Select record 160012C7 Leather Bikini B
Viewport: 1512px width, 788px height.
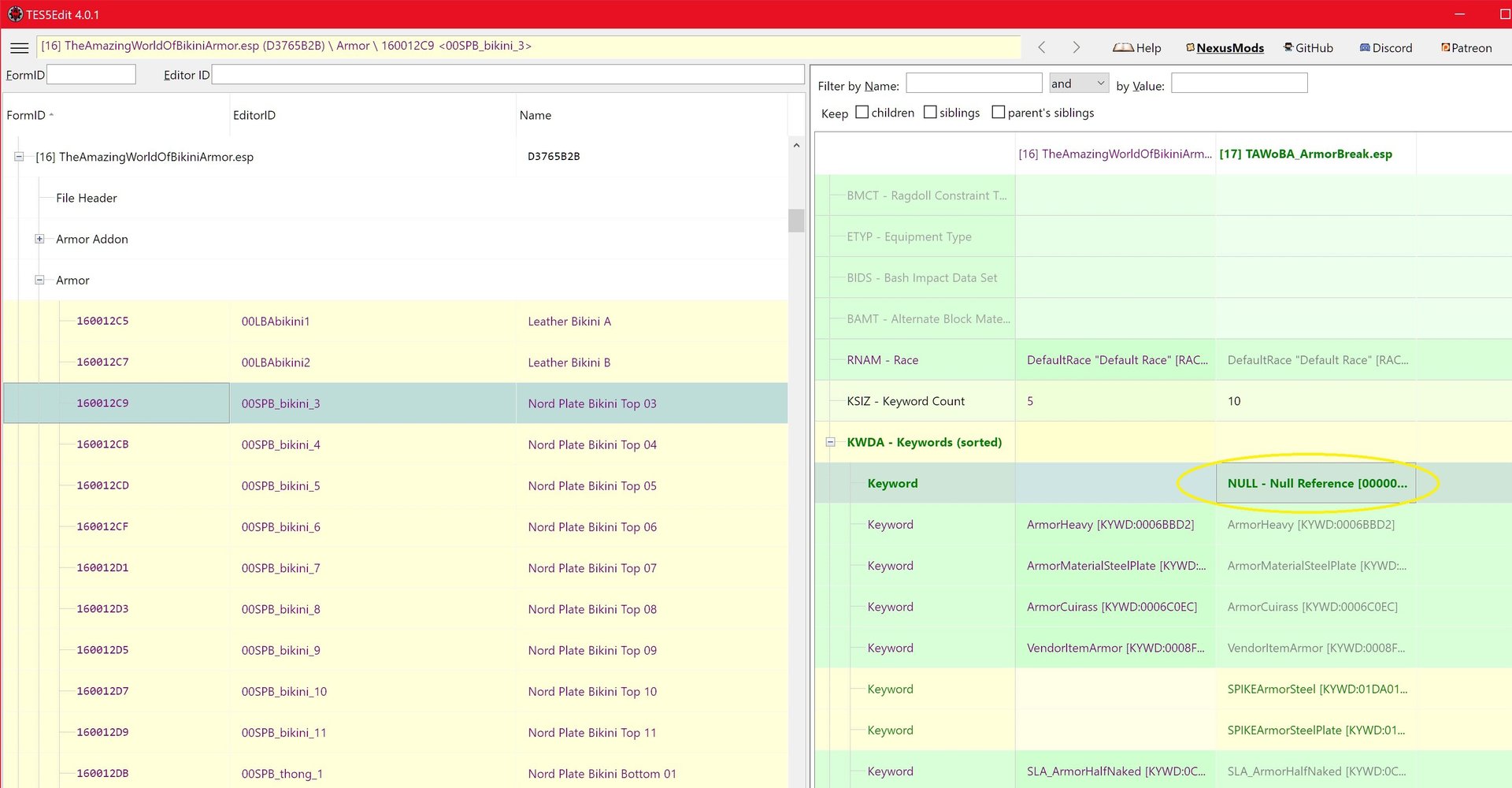click(x=395, y=362)
